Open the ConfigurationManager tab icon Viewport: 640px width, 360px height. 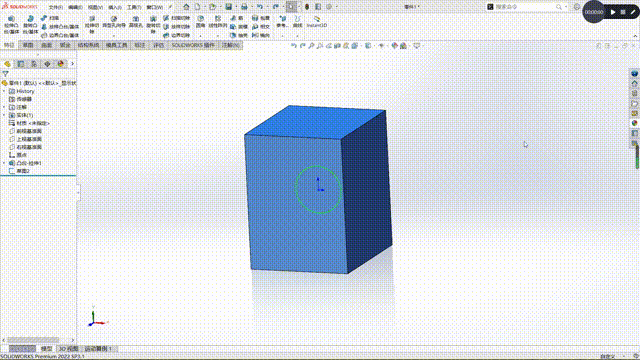[x=34, y=64]
